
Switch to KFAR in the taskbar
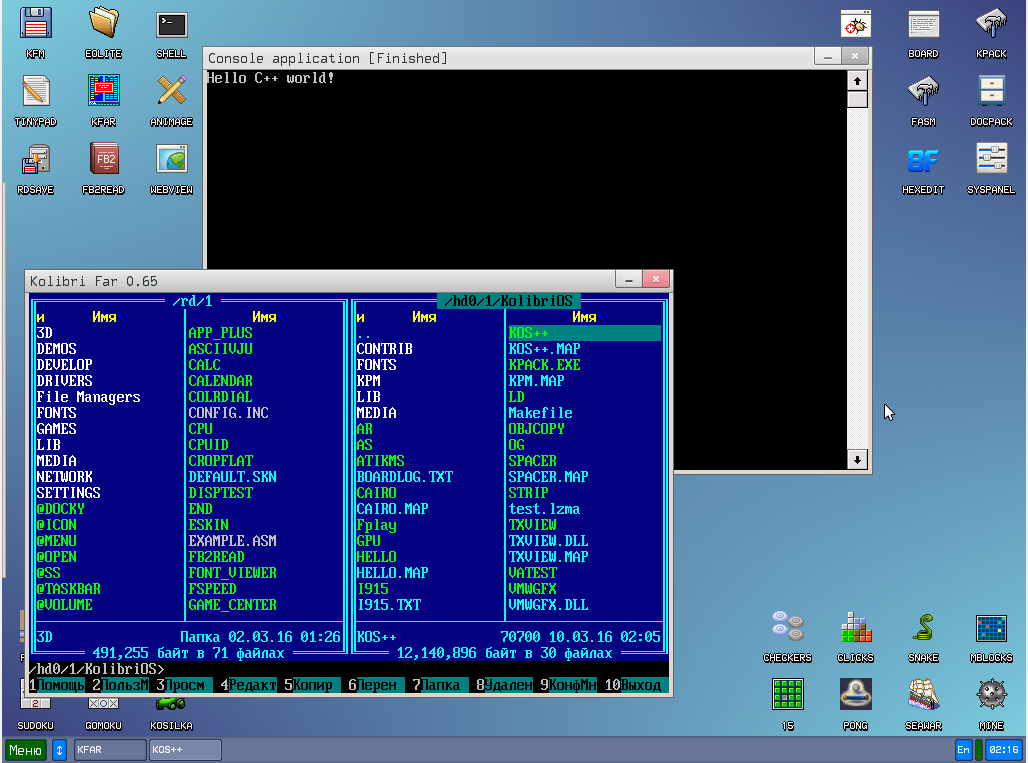coord(108,749)
